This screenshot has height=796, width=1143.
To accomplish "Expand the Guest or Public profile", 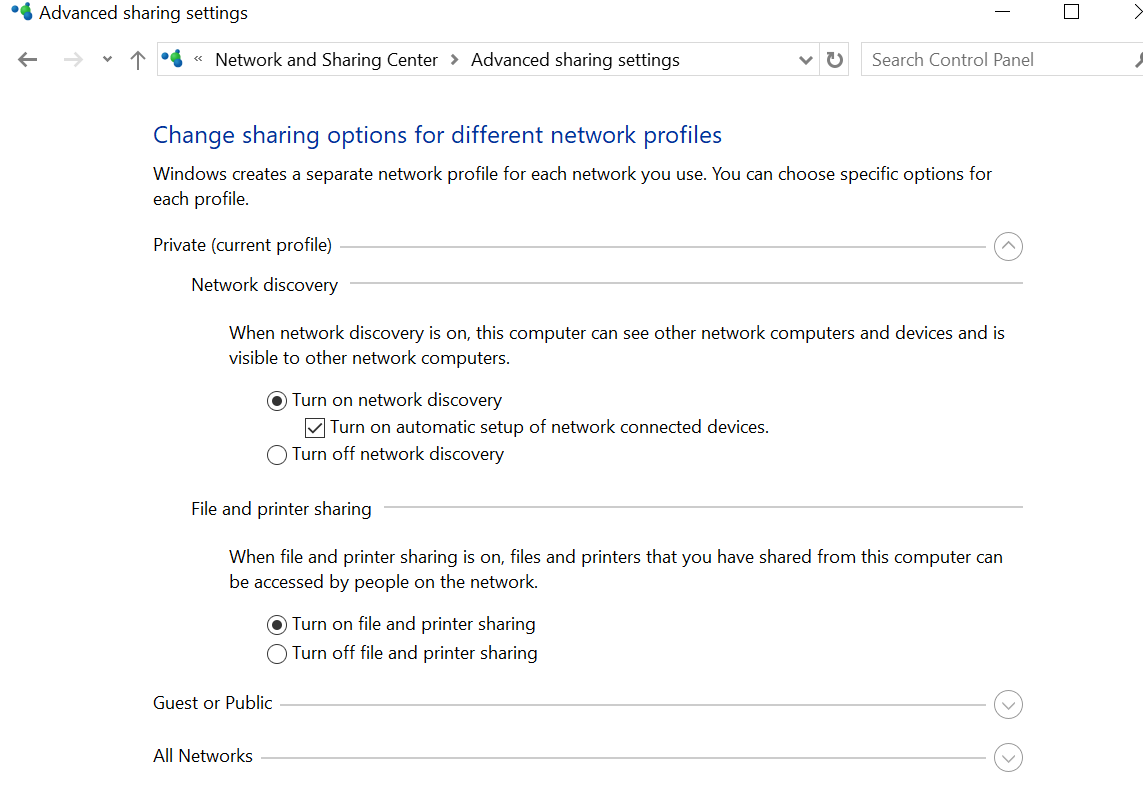I will point(1008,704).
